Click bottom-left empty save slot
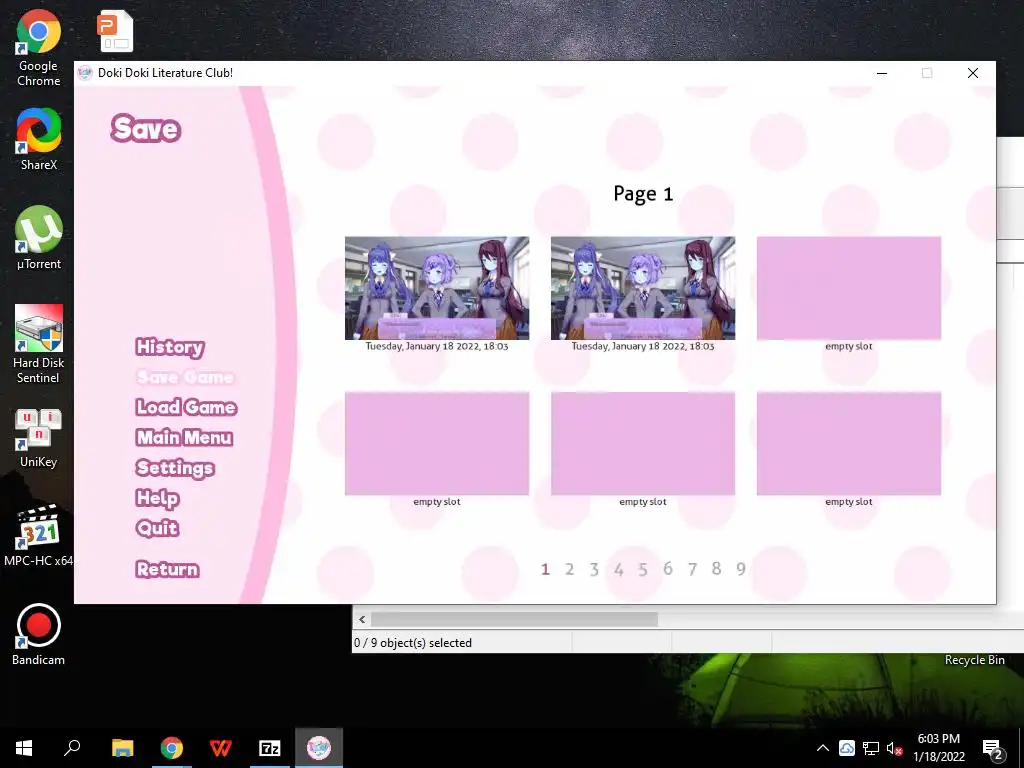 [x=437, y=443]
